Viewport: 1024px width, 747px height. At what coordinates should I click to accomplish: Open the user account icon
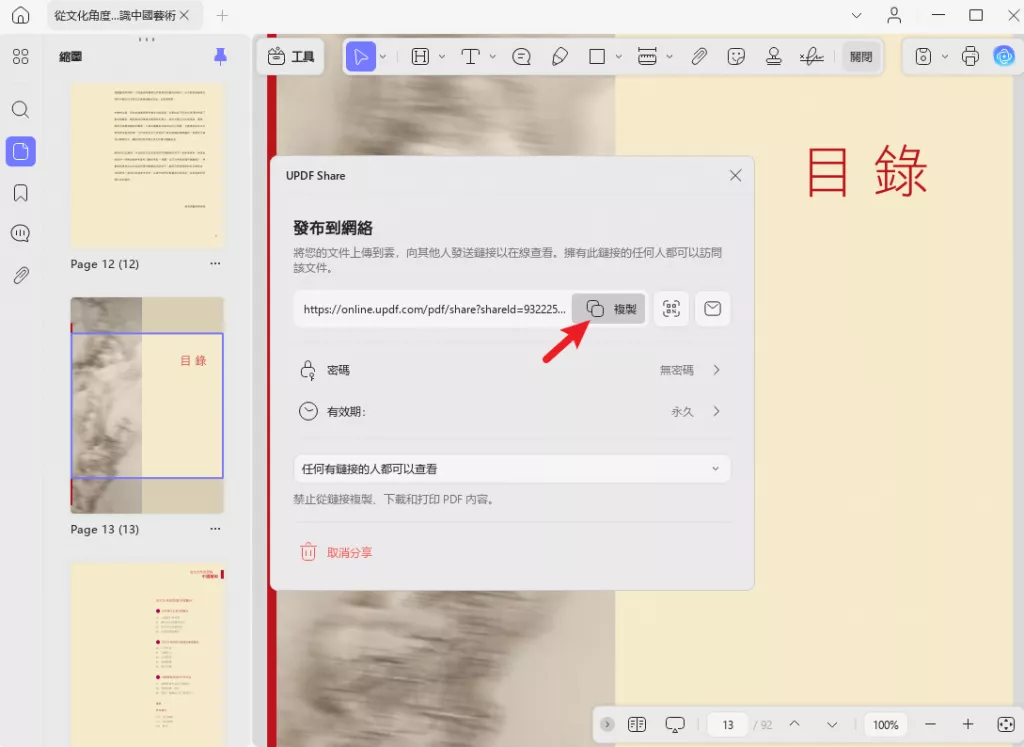click(894, 15)
